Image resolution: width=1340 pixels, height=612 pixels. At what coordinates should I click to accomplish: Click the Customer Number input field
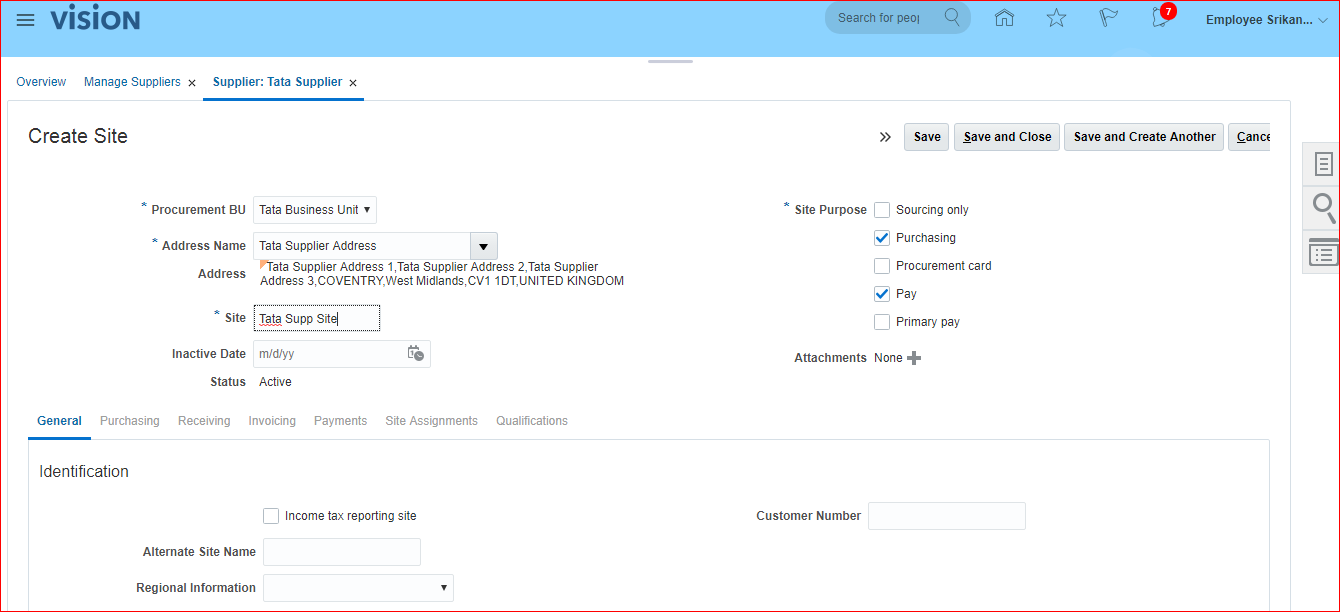pos(946,516)
